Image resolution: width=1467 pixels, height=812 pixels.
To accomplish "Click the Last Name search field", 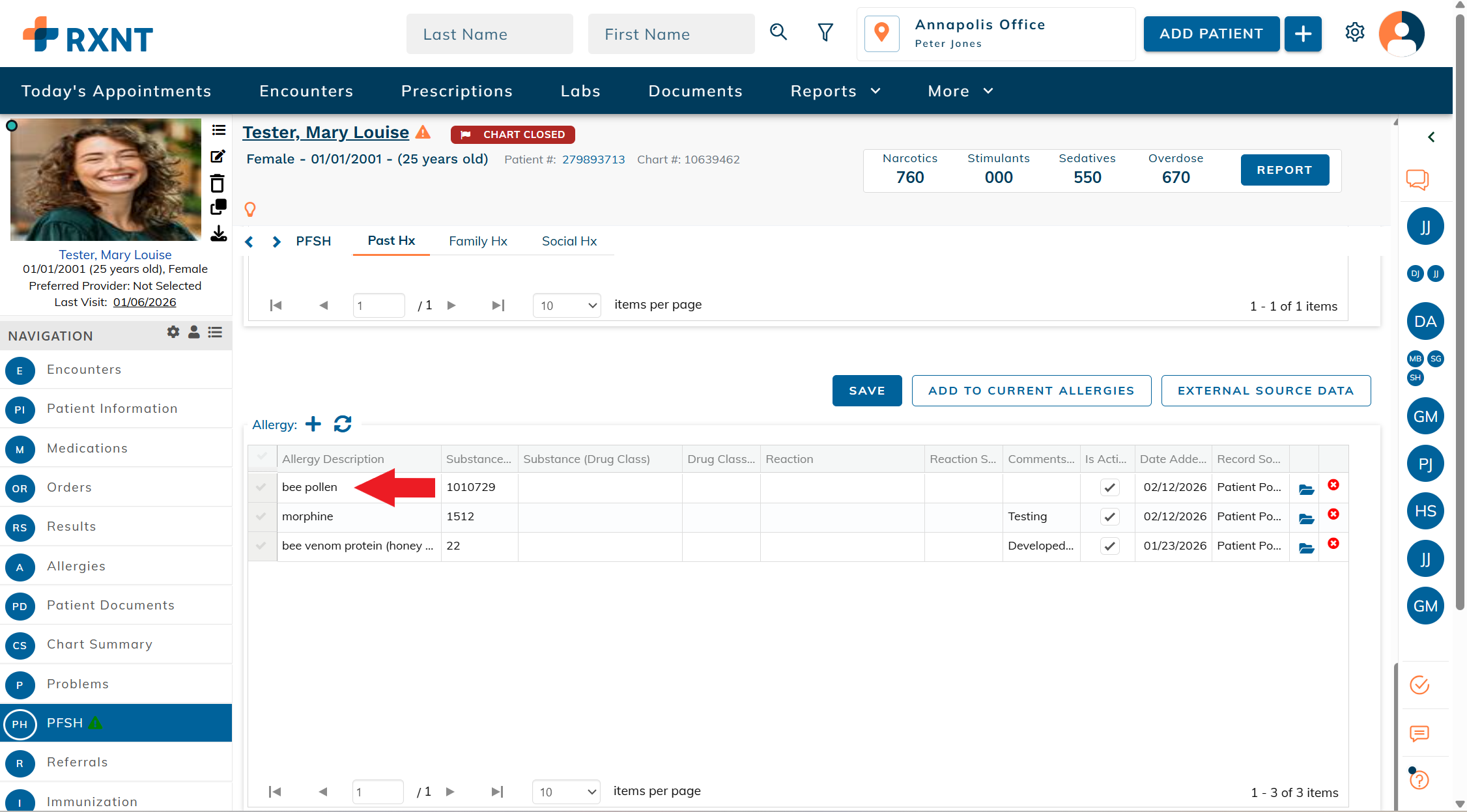I will (489, 35).
